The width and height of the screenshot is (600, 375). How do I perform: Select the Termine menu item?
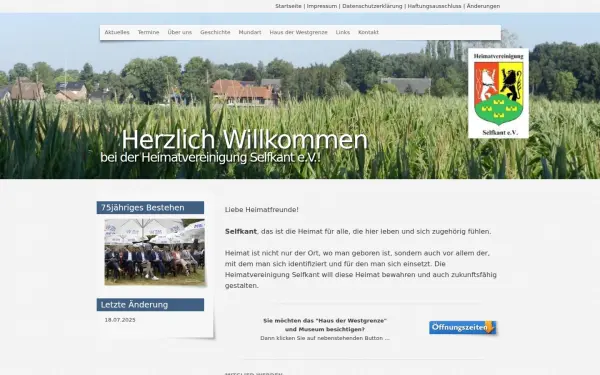148,33
